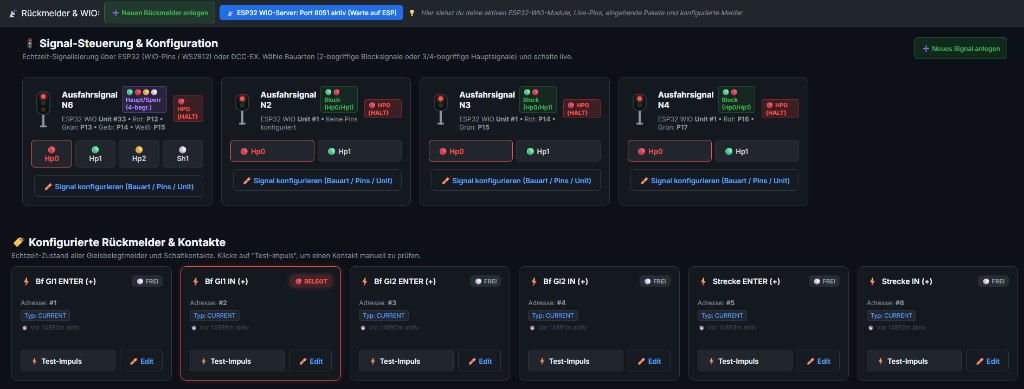The image size is (1024, 389).
Task: Click the Strecke ENTER (+) card title
Action: point(746,281)
